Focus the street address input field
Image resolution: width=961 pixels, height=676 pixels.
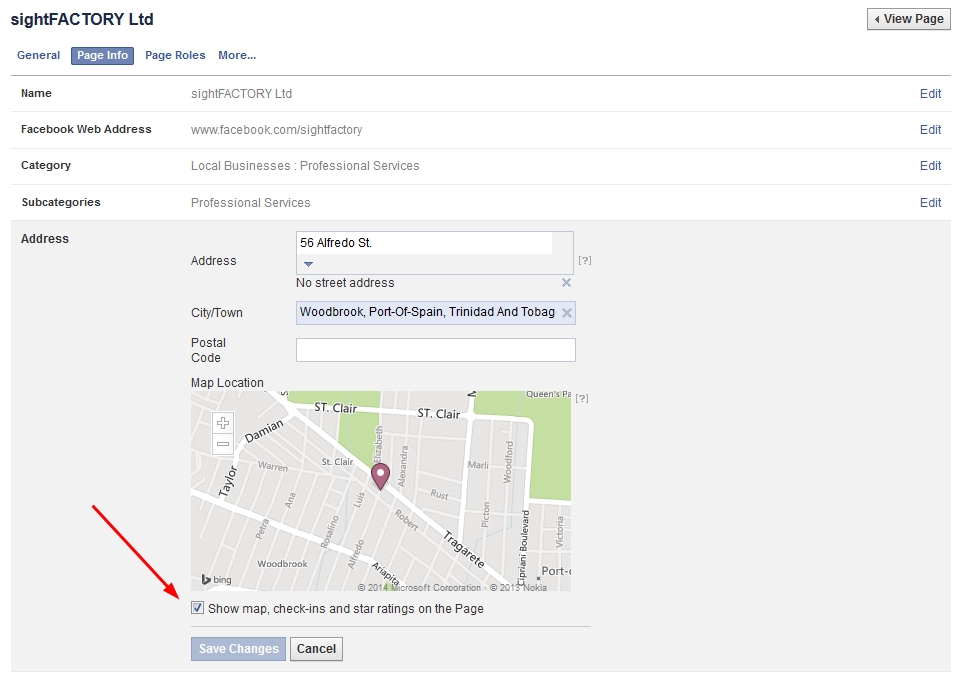425,243
